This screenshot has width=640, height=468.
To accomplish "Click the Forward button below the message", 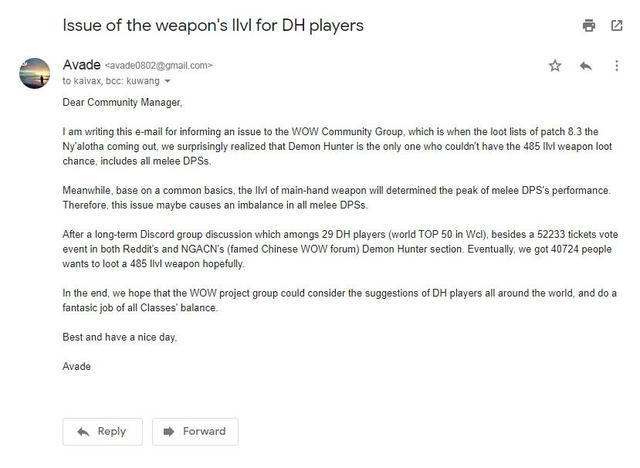I will 194,431.
